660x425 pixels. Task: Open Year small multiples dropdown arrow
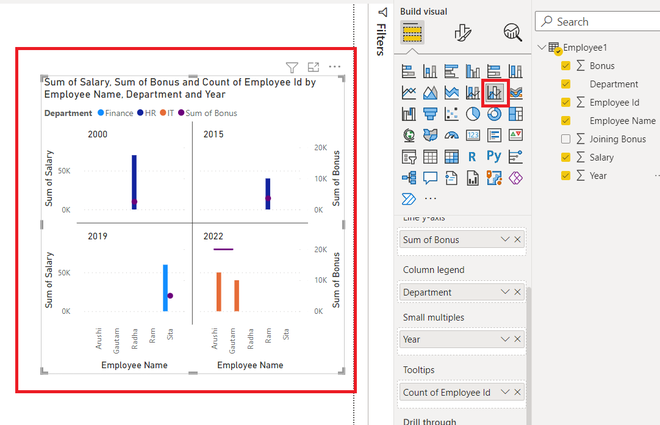click(505, 339)
